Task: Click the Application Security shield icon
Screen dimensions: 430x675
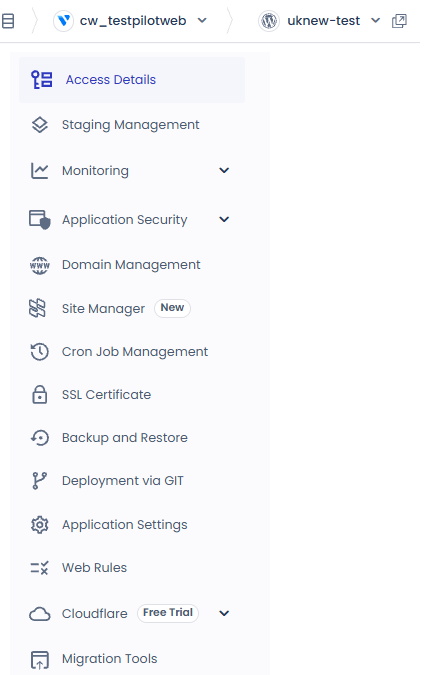Action: [40, 220]
